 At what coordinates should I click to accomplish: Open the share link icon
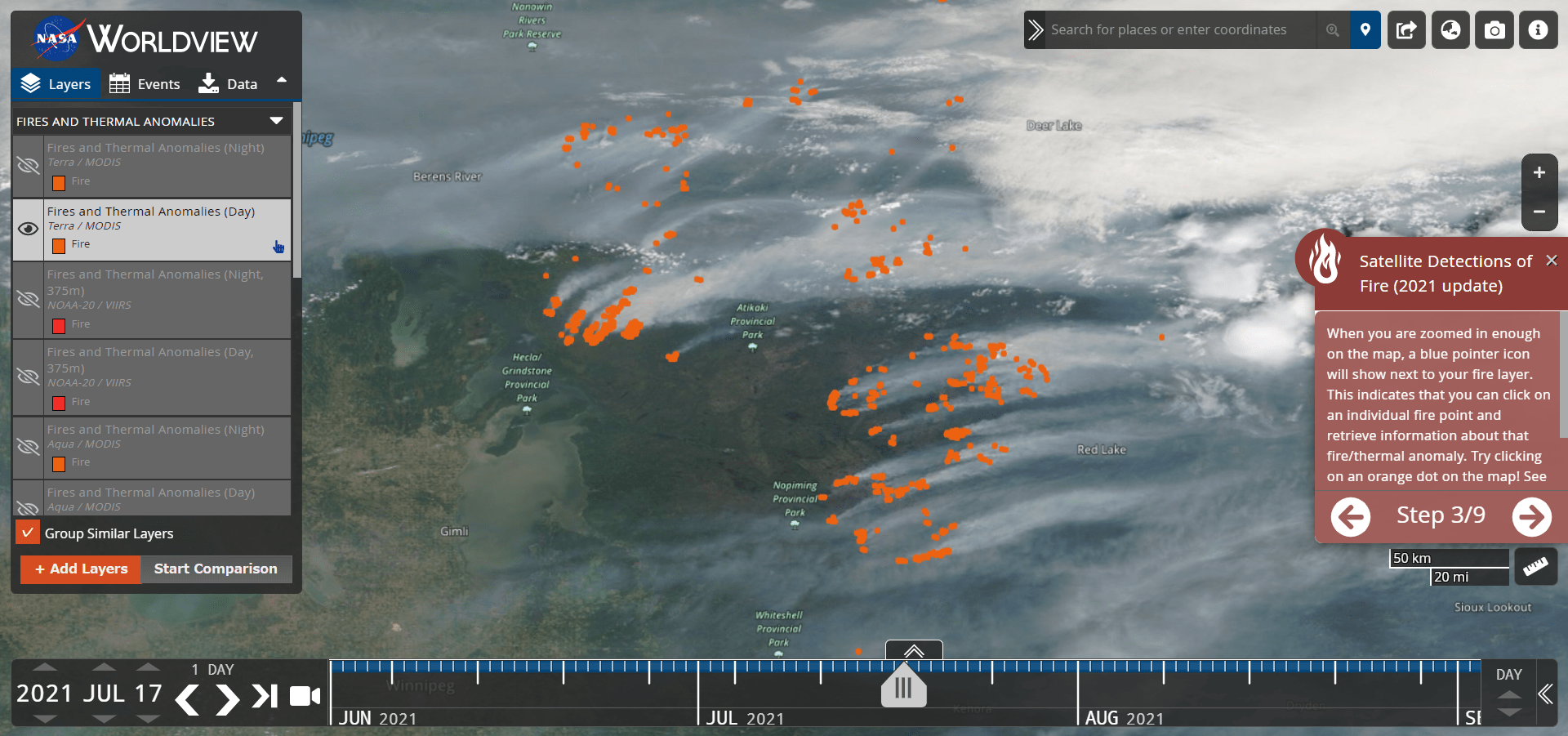[x=1406, y=30]
